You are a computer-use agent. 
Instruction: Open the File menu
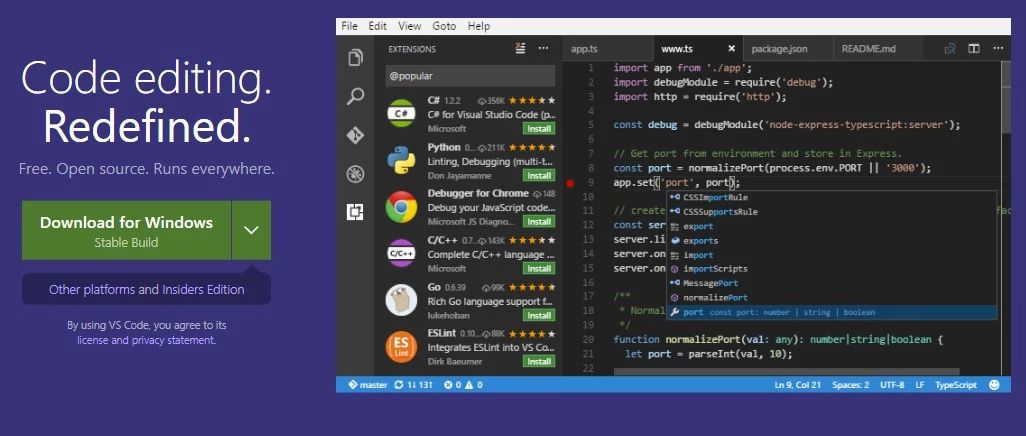(349, 26)
